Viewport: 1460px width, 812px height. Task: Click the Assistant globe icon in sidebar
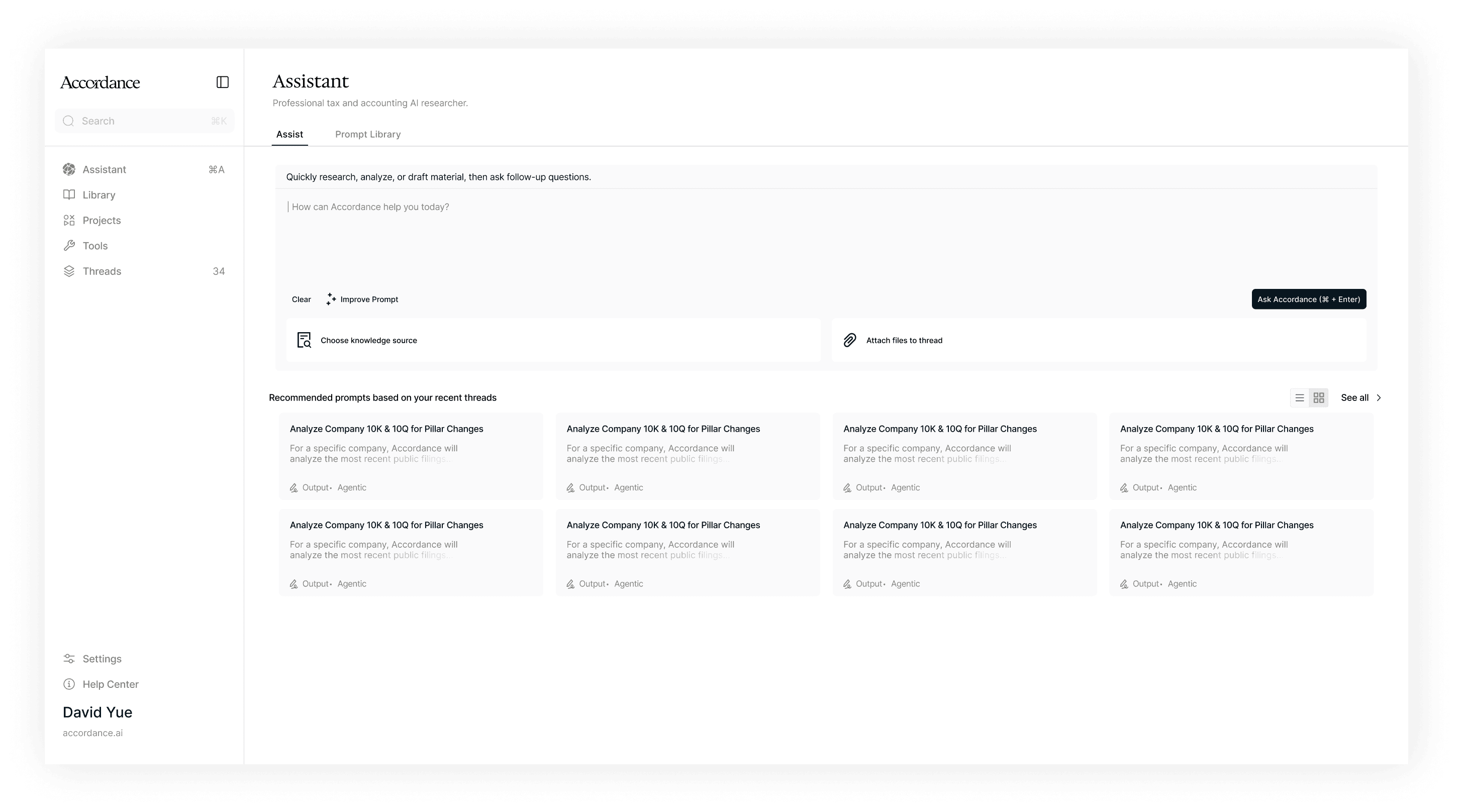69,169
